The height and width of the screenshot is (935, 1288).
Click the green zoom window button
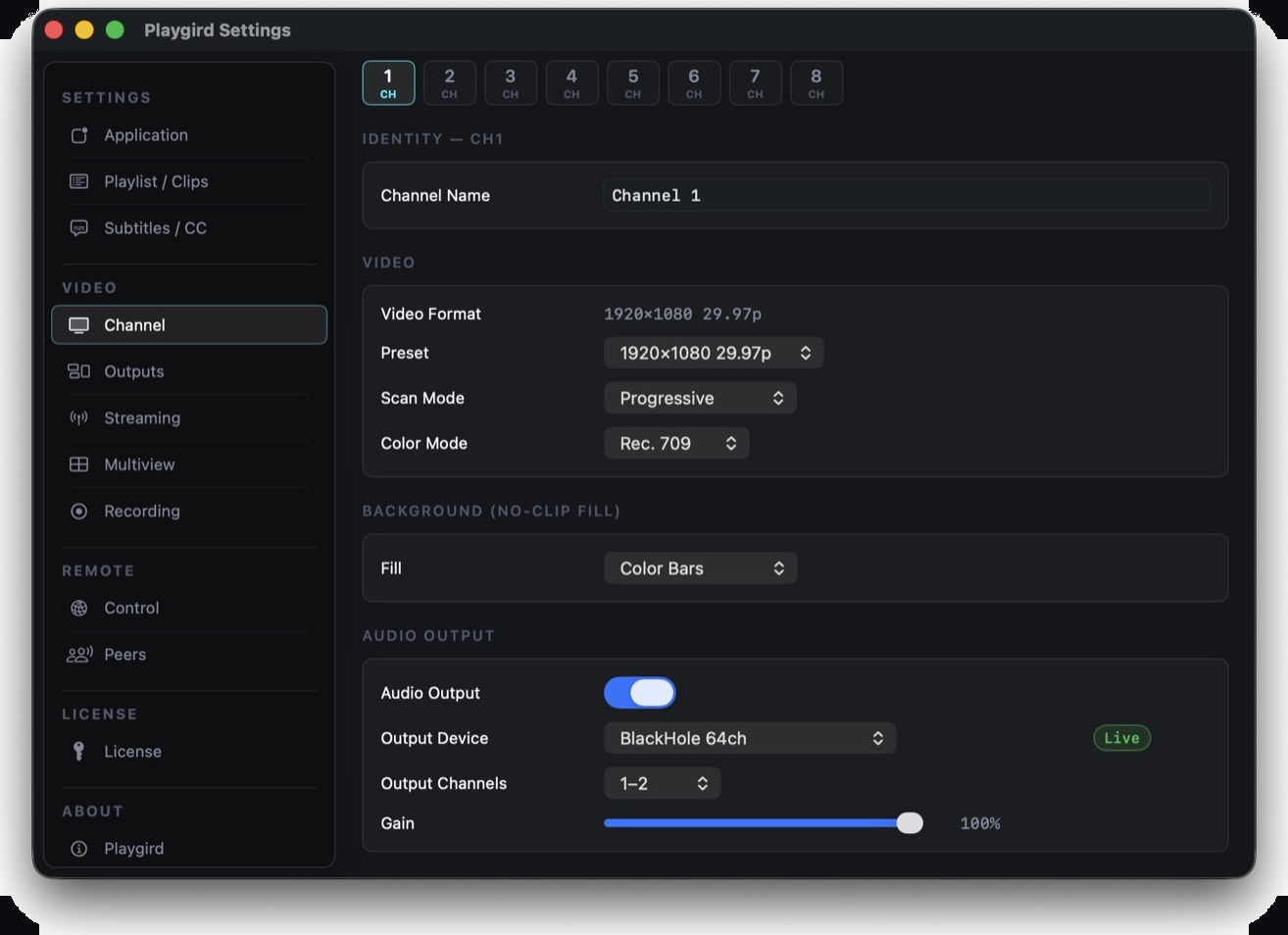pyautogui.click(x=115, y=30)
